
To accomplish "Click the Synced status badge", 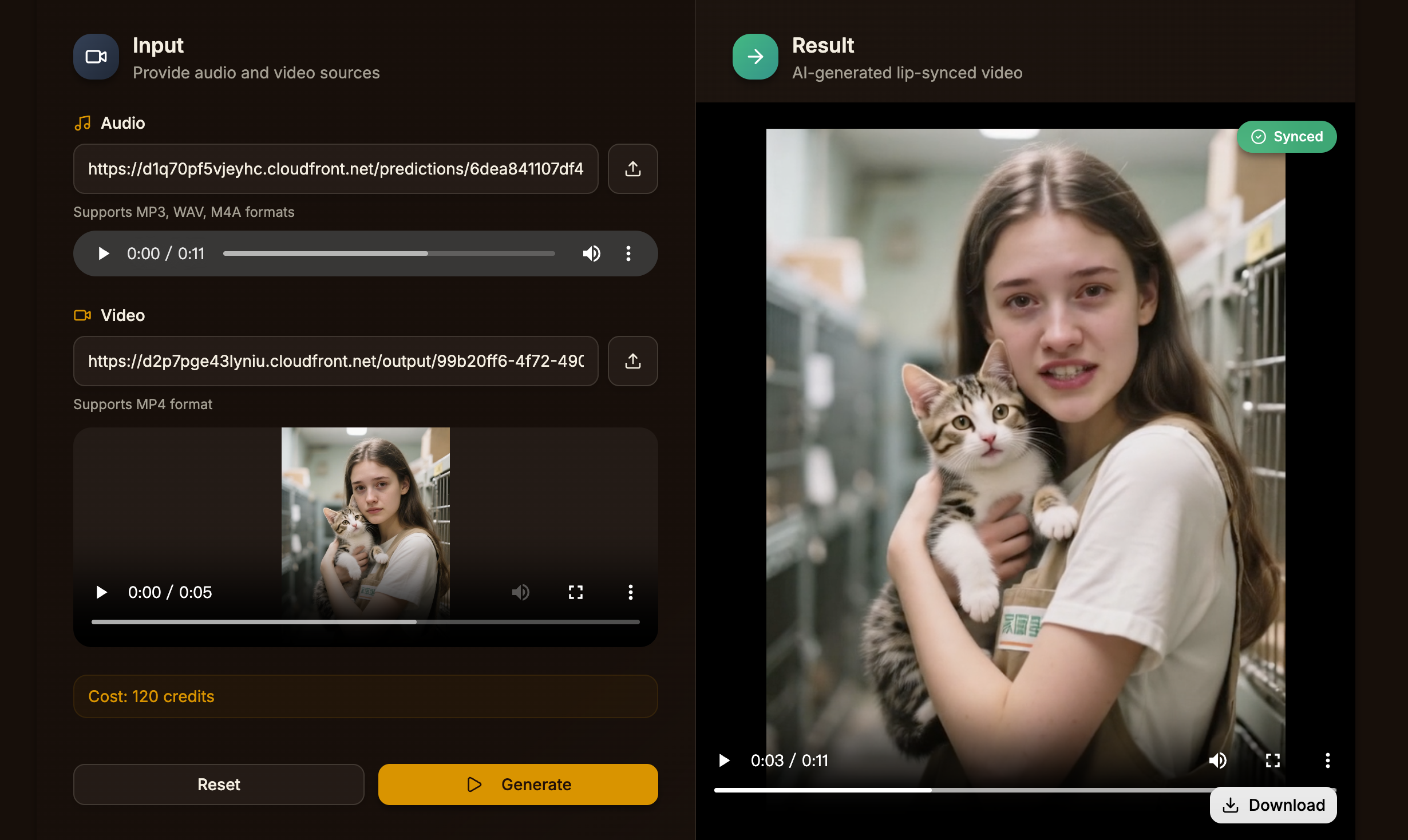I will [1287, 137].
